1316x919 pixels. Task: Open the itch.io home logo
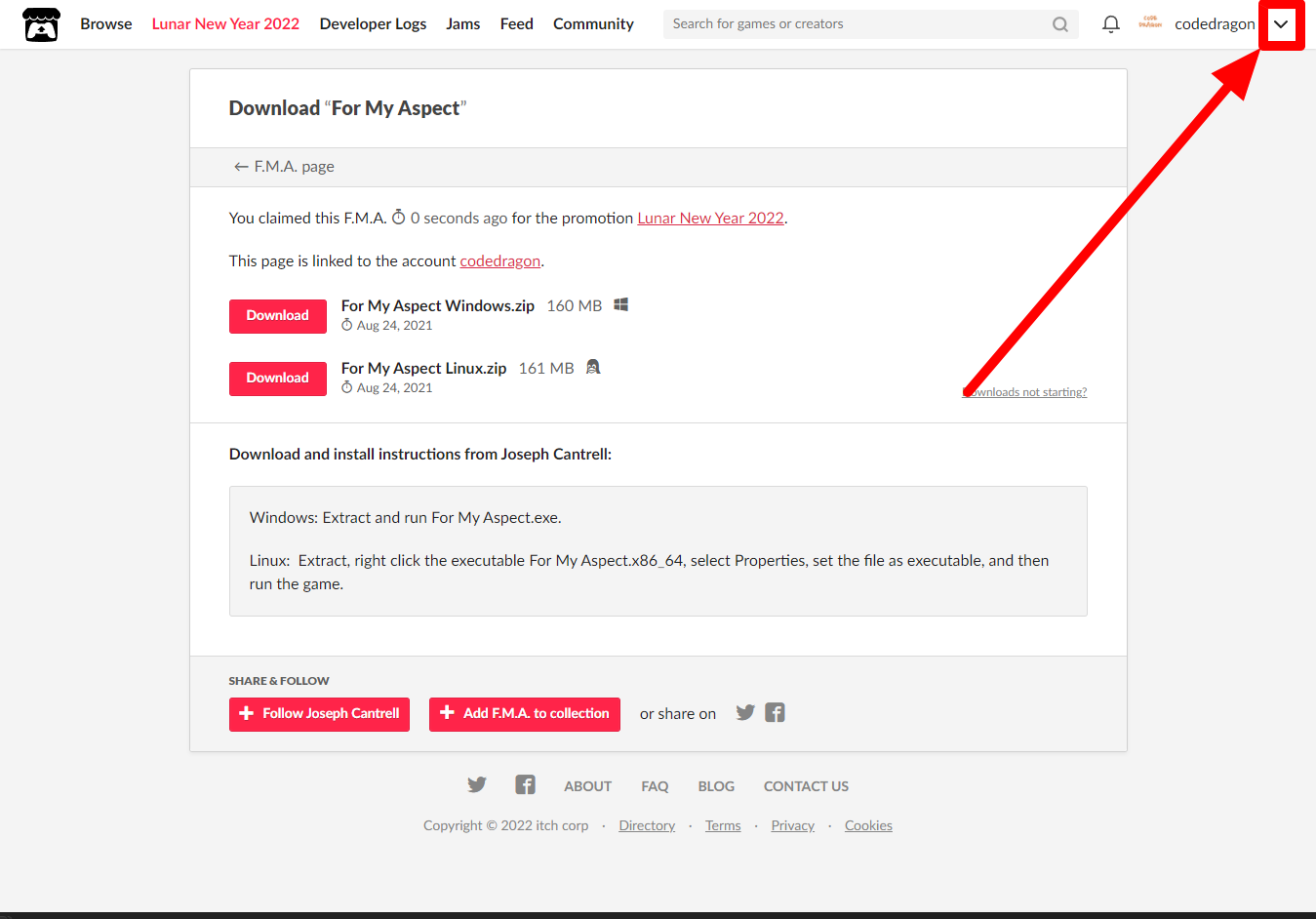point(41,24)
